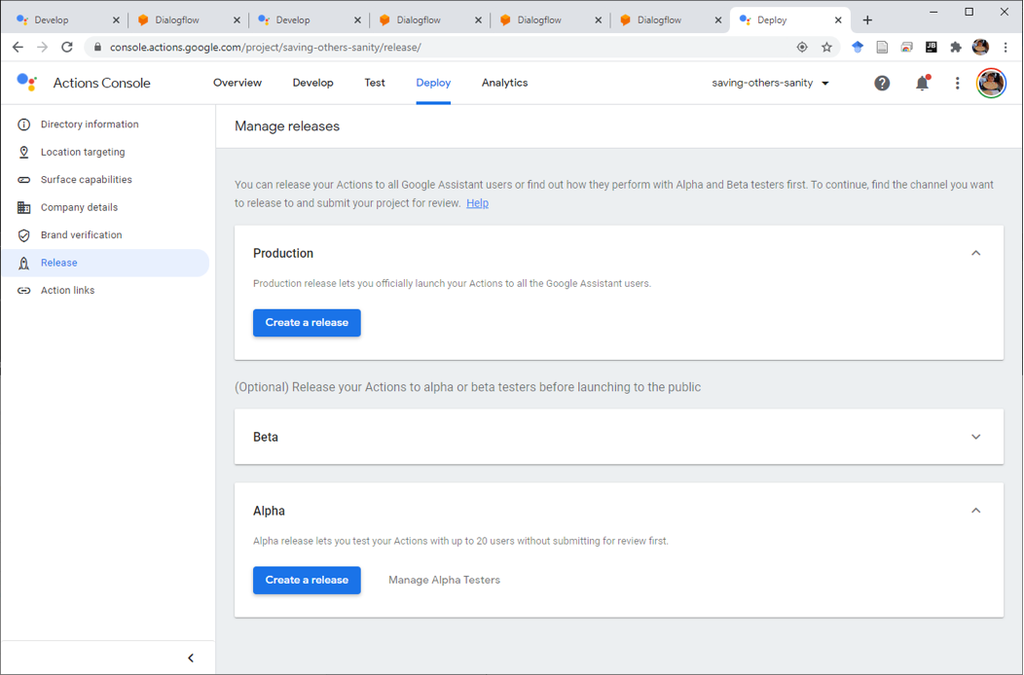Switch to the Develop tab
The height and width of the screenshot is (675, 1024).
click(x=313, y=83)
